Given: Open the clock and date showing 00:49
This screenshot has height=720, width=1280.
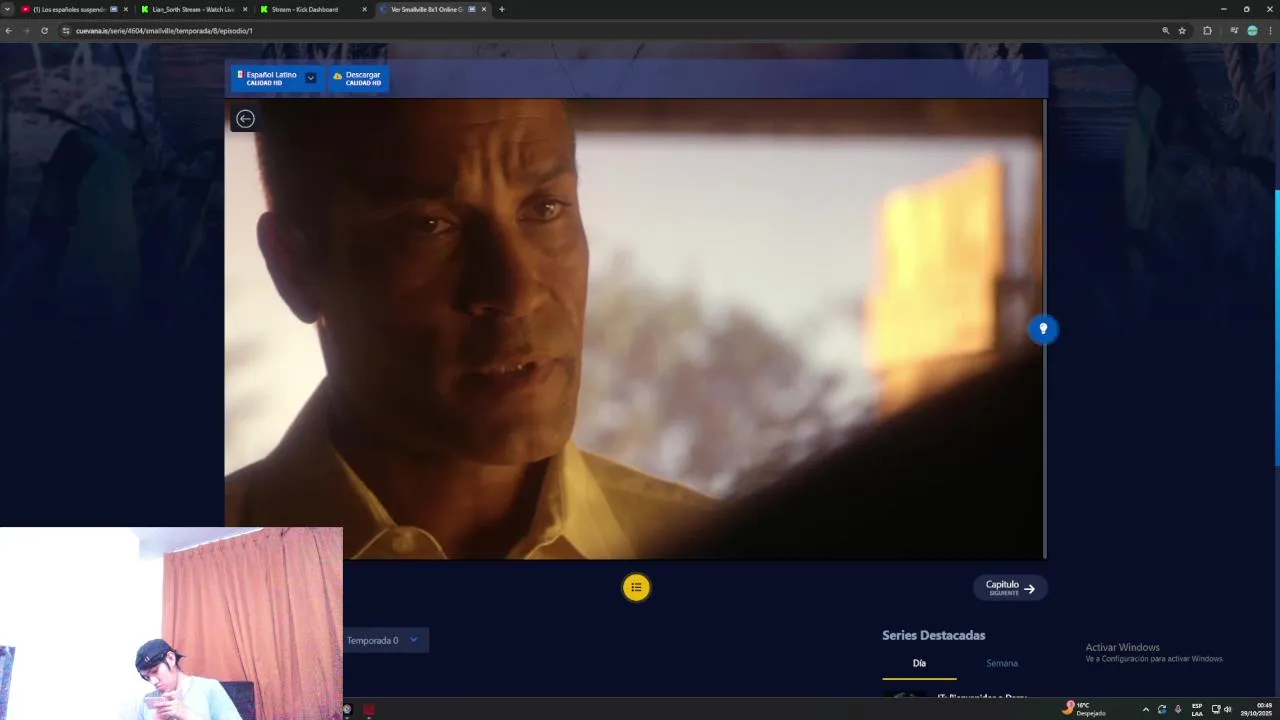Looking at the screenshot, I should point(1258,709).
